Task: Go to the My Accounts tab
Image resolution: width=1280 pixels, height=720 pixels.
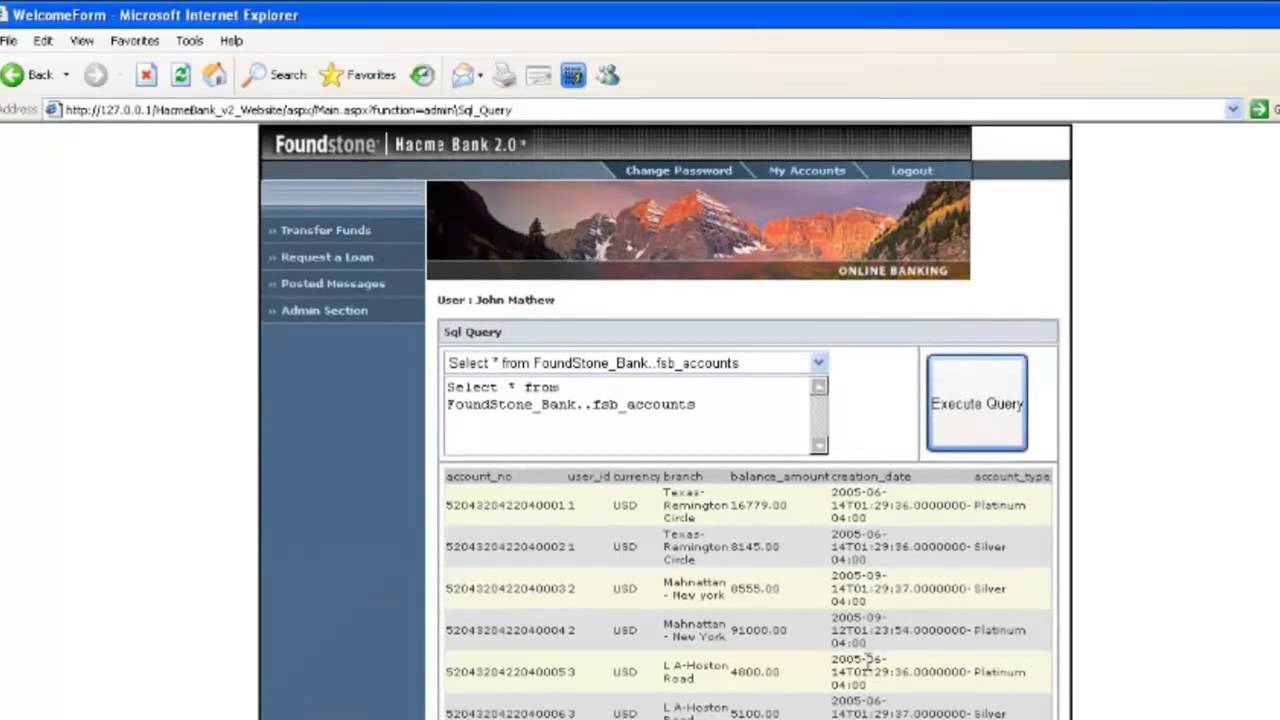Action: [807, 170]
